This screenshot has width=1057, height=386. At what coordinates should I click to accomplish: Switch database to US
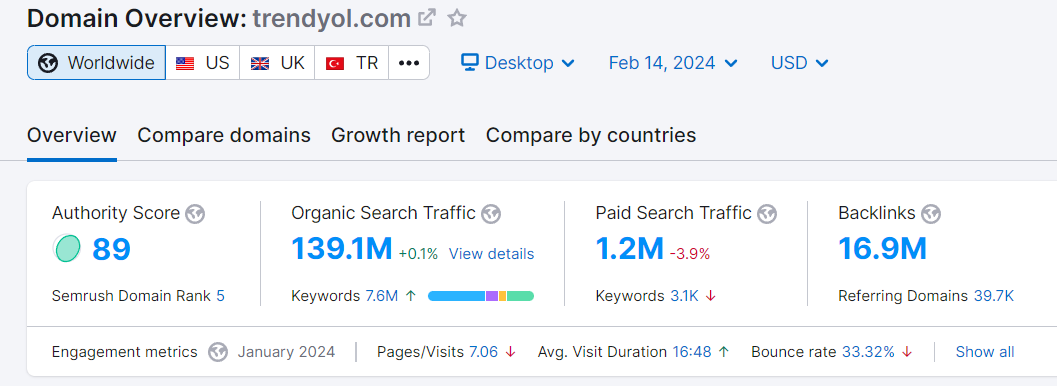click(x=203, y=63)
